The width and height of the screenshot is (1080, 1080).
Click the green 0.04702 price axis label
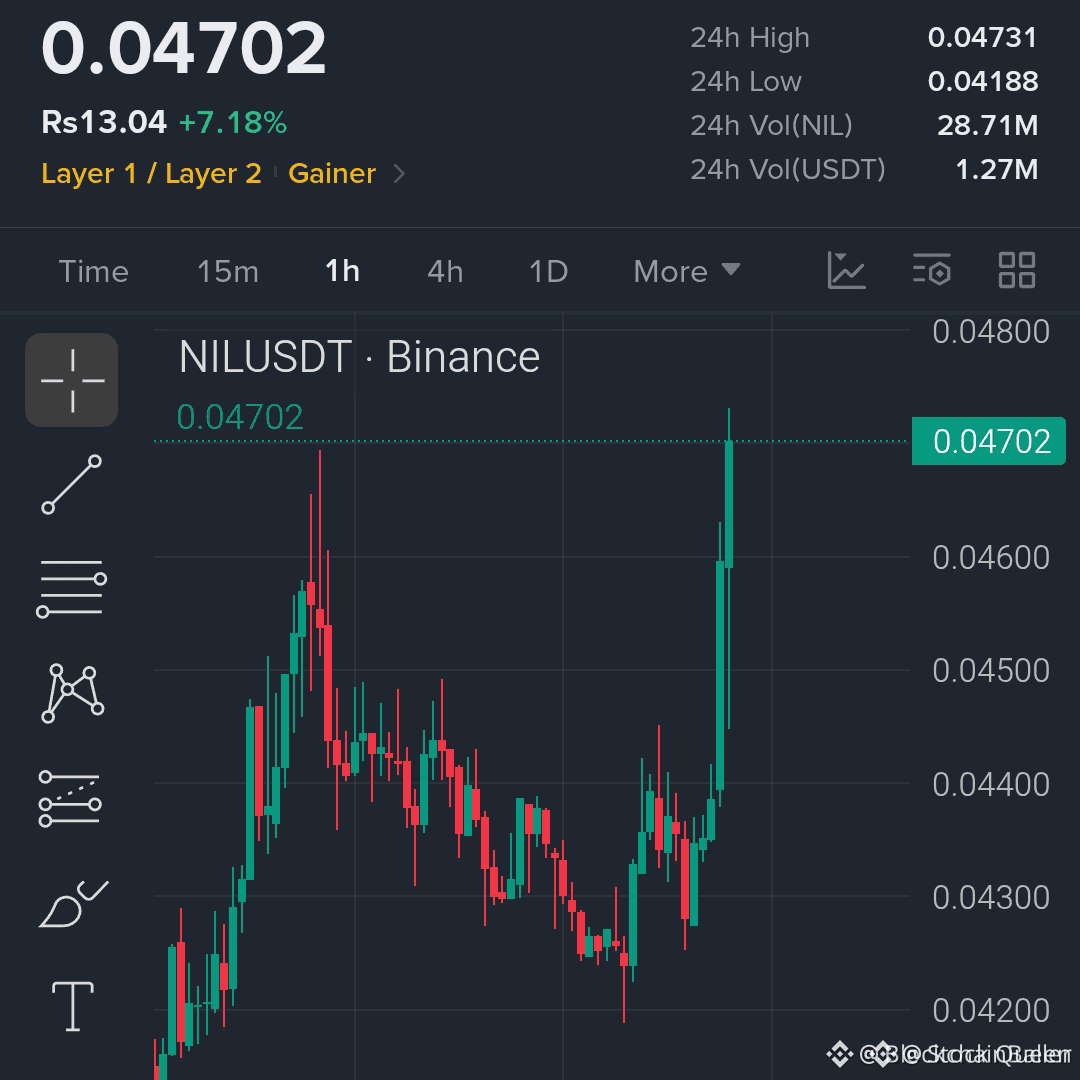pyautogui.click(x=988, y=441)
